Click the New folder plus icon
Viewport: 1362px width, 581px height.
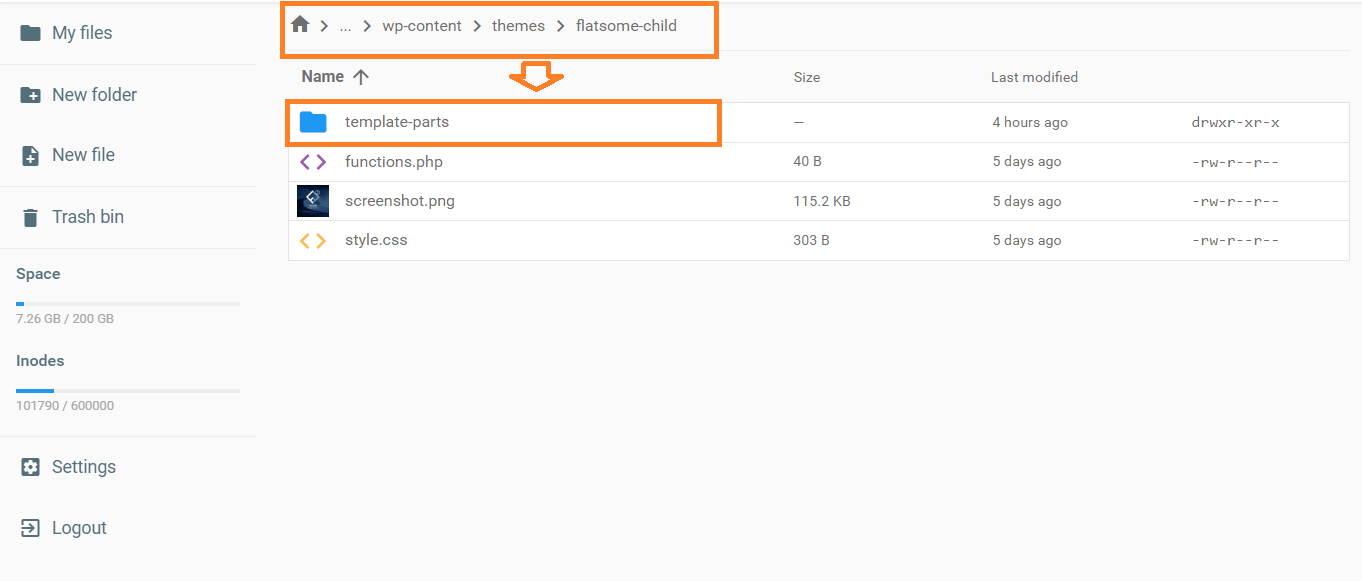point(31,95)
